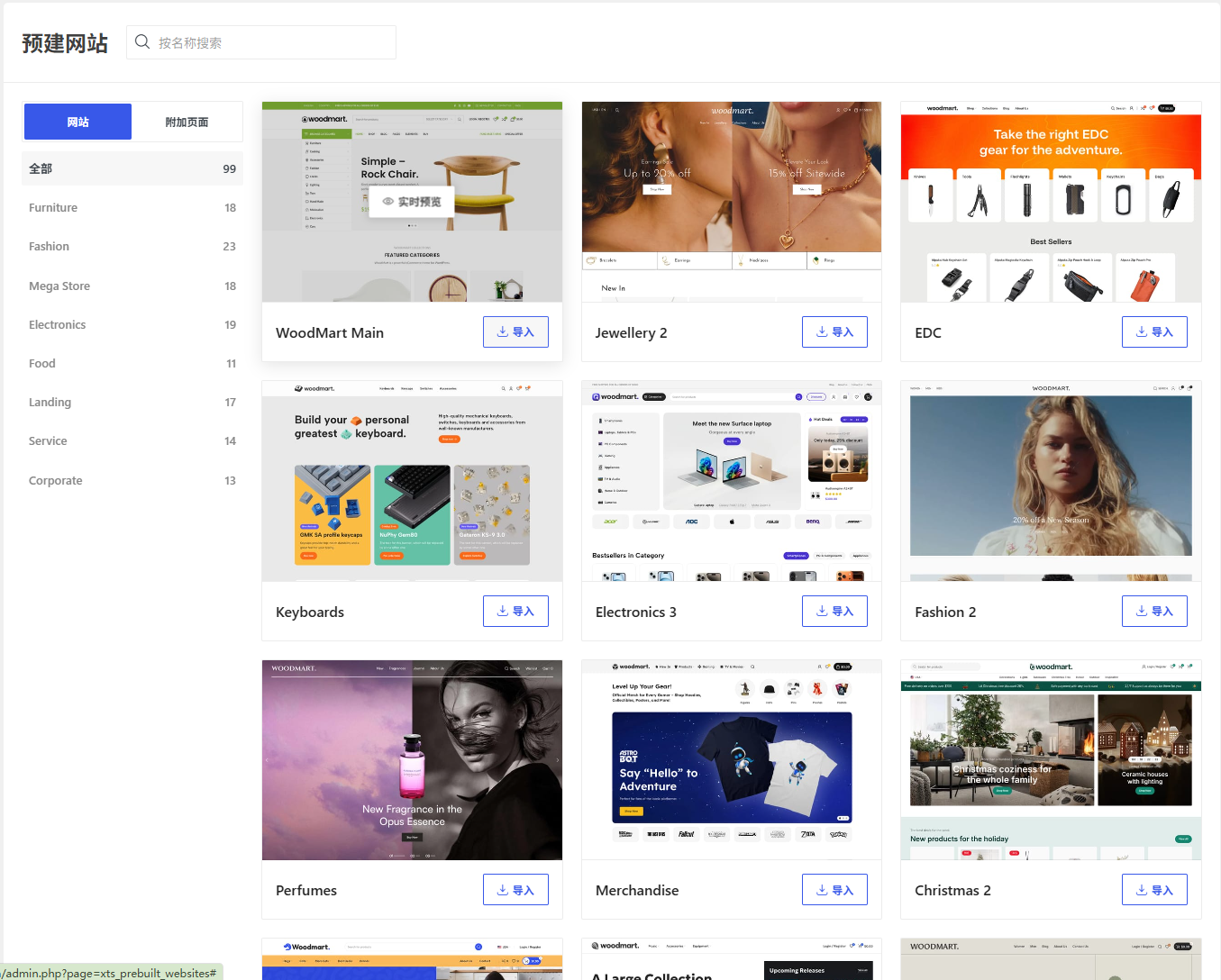Import the Christmas 2 site
Viewport: 1221px width, 980px height.
pyautogui.click(x=1154, y=890)
